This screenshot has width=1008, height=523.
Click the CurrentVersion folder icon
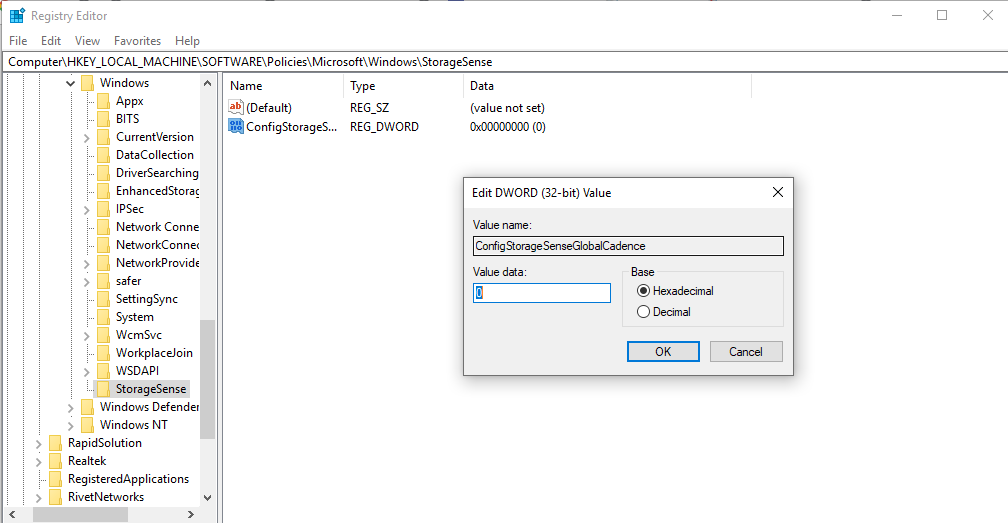[x=104, y=137]
